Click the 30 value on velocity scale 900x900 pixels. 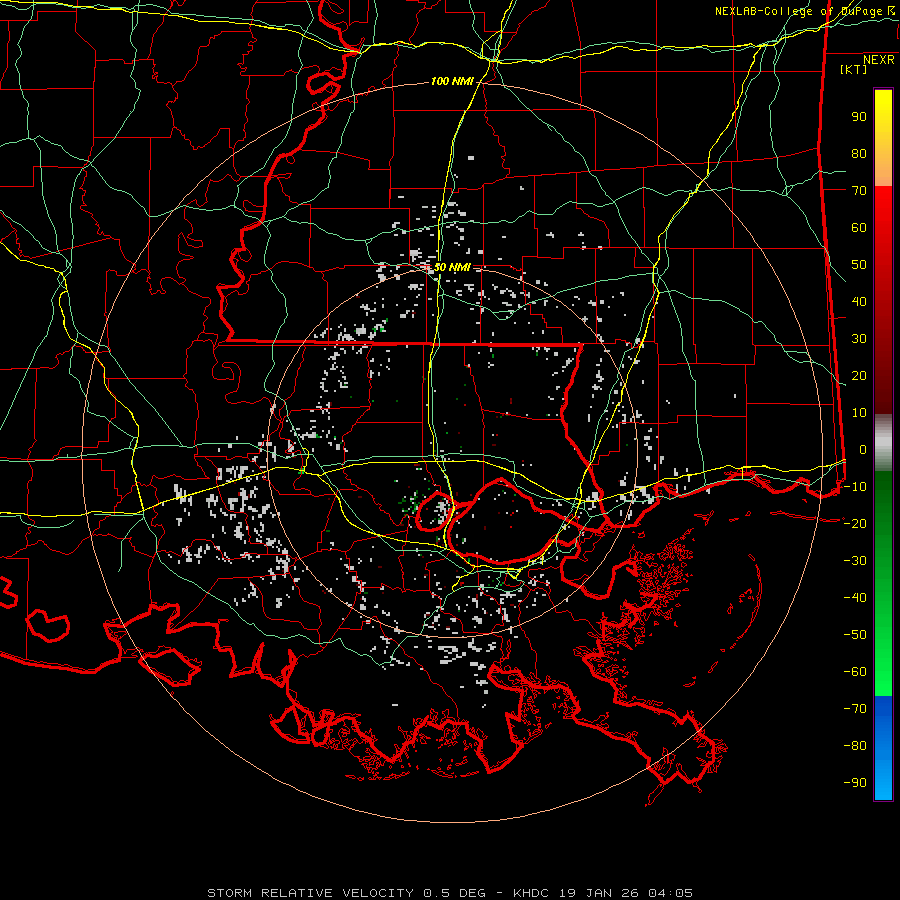[859, 339]
